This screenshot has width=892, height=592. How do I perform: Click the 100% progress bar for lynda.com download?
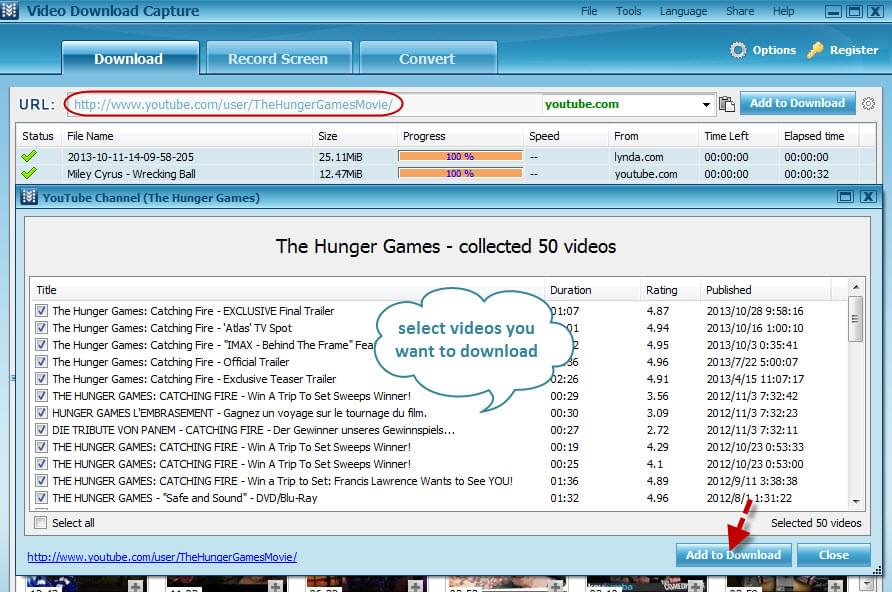pos(460,156)
